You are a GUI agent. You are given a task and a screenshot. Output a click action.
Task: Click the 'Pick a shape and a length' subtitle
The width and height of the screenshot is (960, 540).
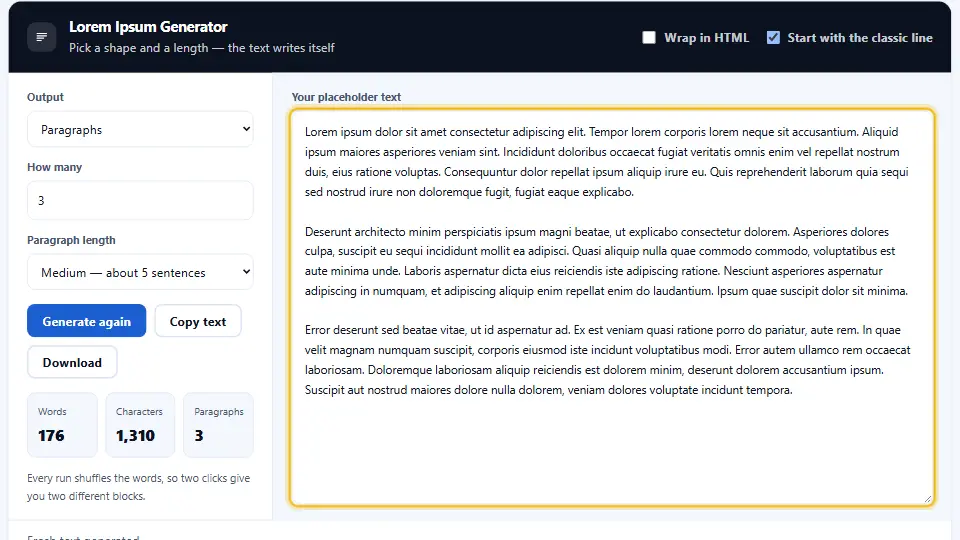tap(201, 48)
